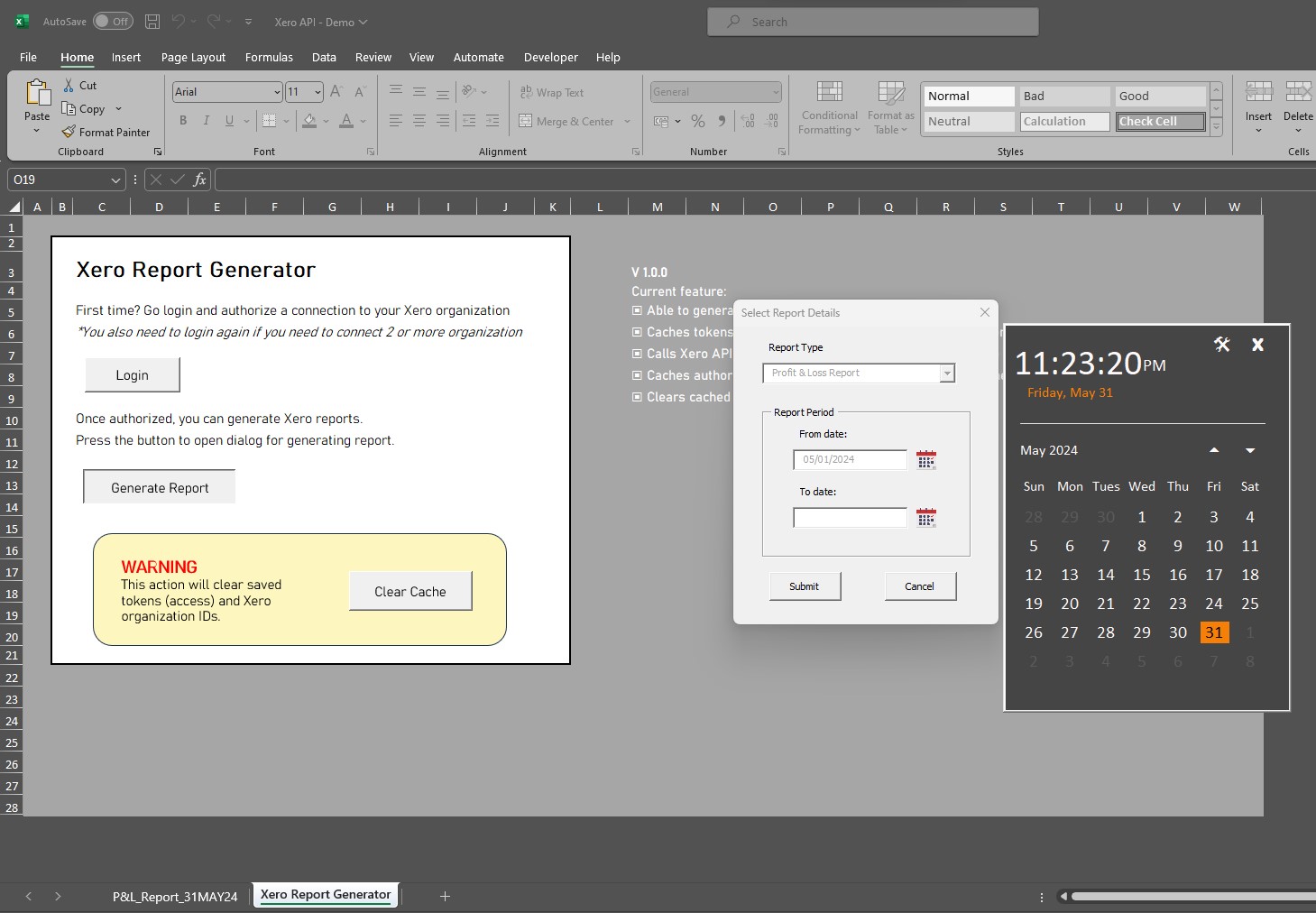Click the Search box in title bar
Viewport: 1316px width, 913px height.
(873, 22)
